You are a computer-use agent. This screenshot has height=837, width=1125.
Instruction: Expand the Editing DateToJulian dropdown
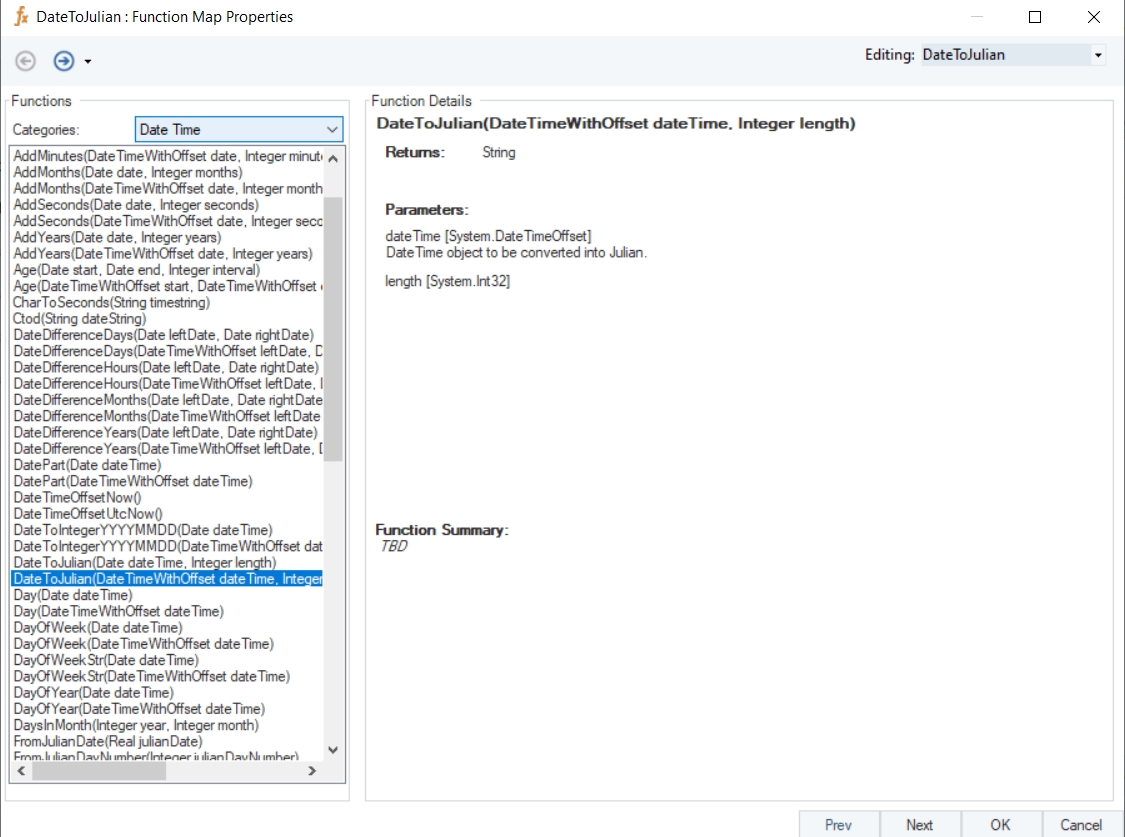coord(1098,55)
